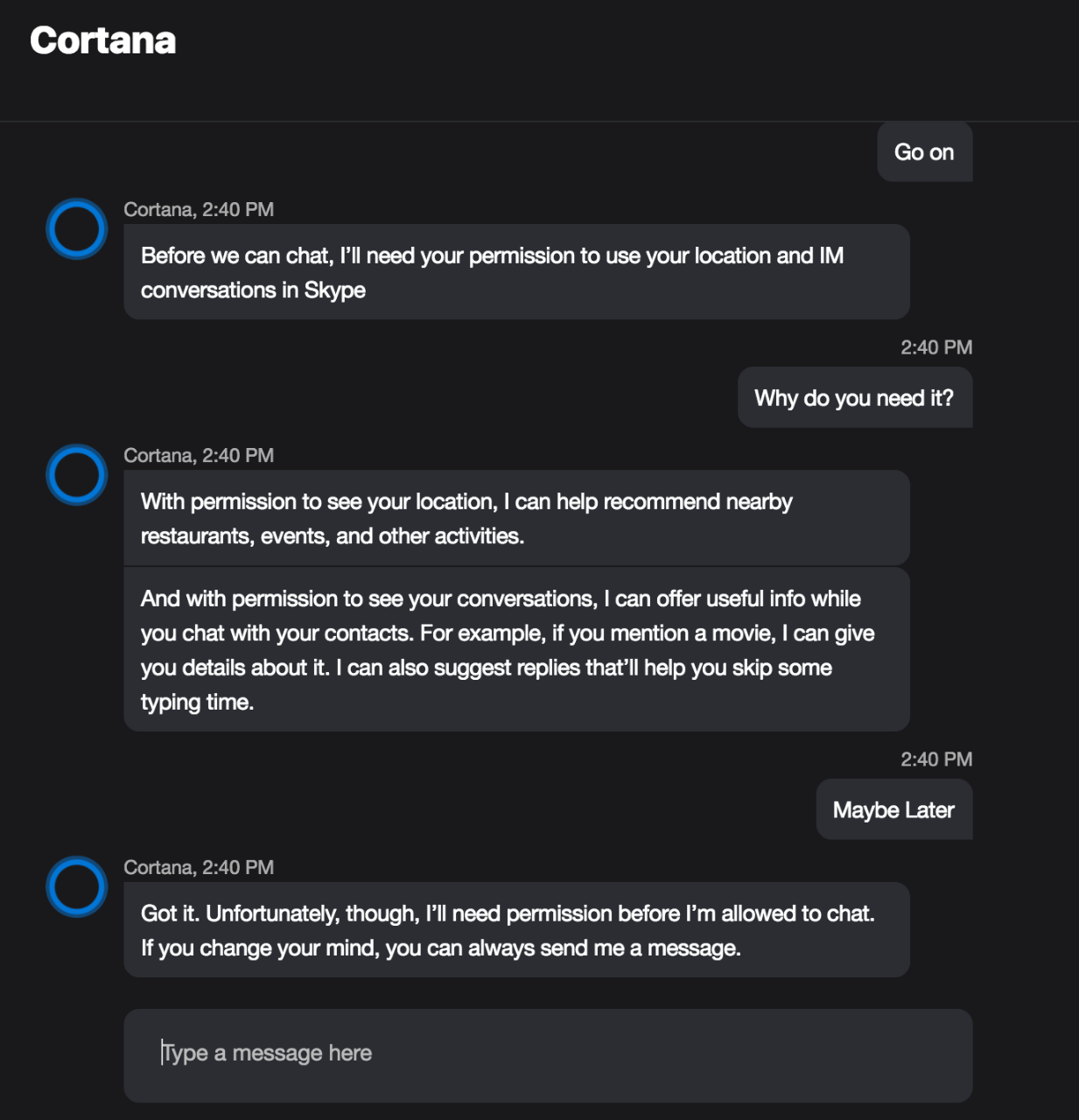
Task: Select the 'Why do you need it?' message
Action: point(854,398)
